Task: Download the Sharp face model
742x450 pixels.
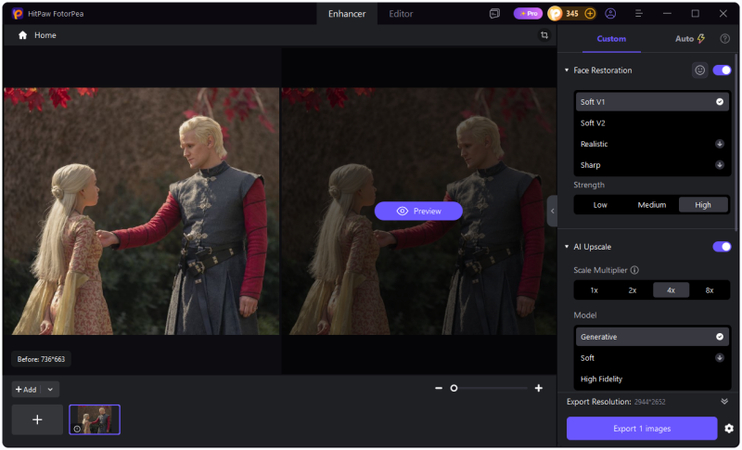Action: [x=719, y=165]
